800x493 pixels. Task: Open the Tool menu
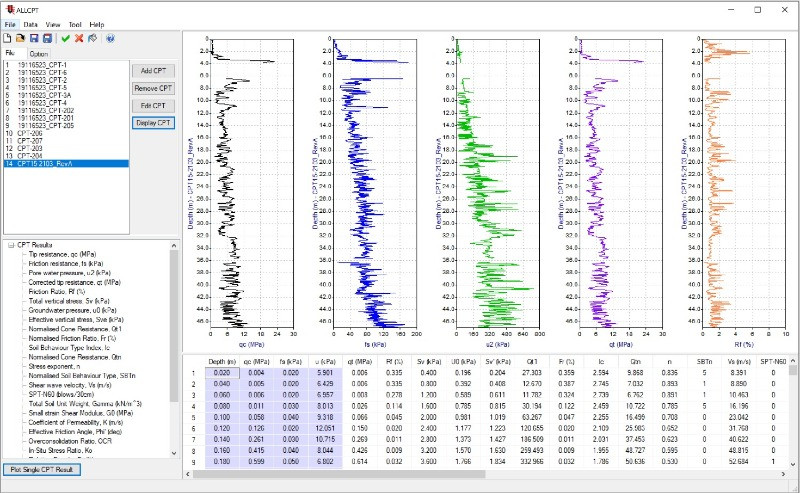(x=75, y=24)
